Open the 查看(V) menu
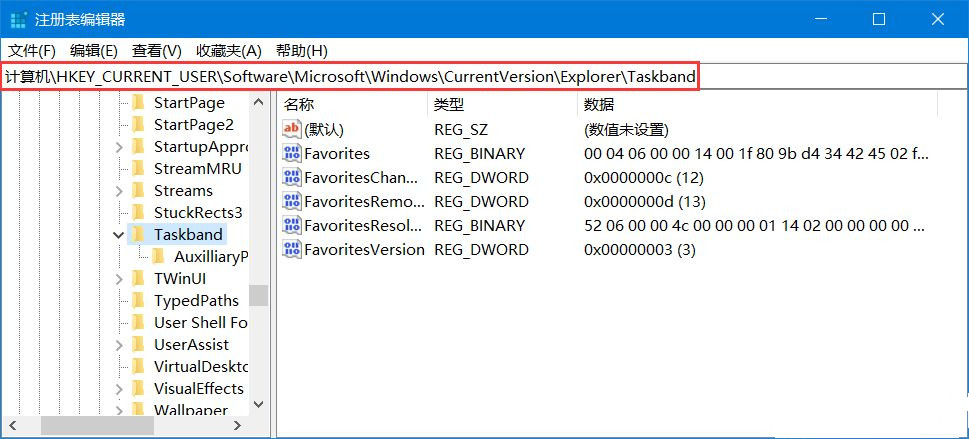 coord(157,50)
